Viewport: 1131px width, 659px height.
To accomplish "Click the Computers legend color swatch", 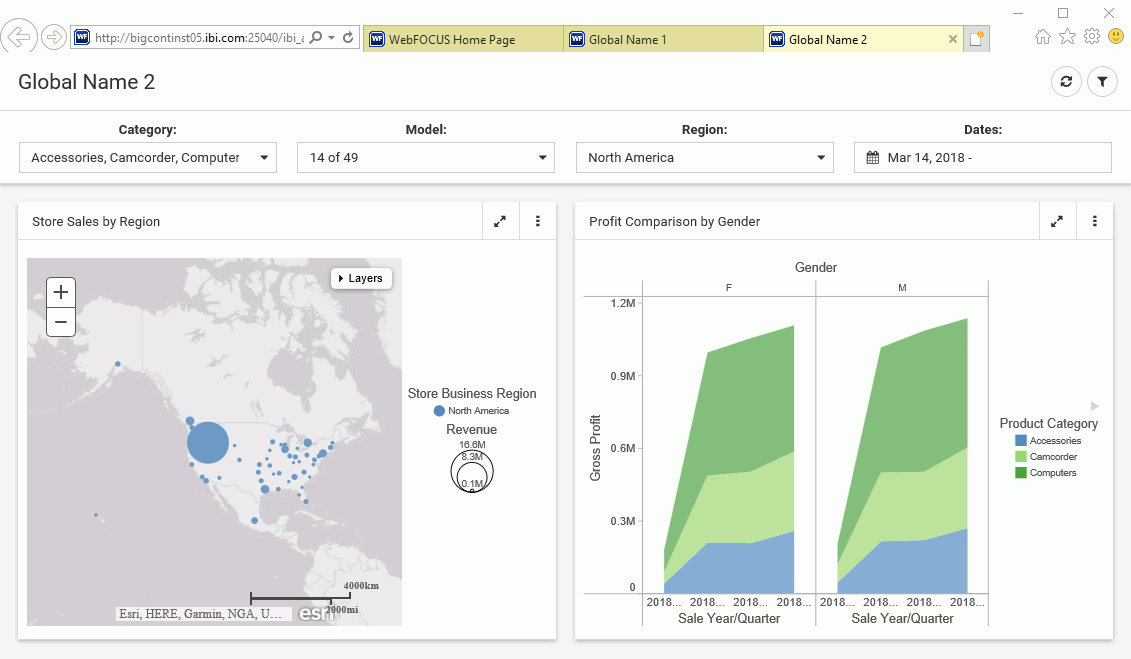I will (1021, 473).
